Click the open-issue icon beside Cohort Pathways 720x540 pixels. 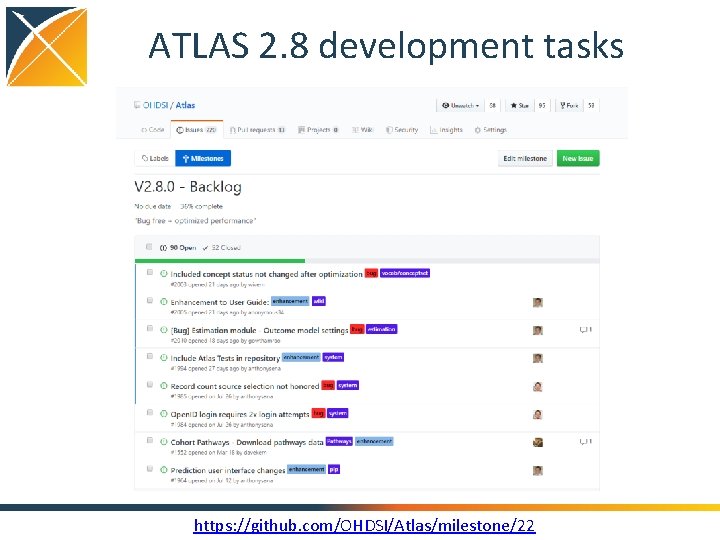click(163, 442)
